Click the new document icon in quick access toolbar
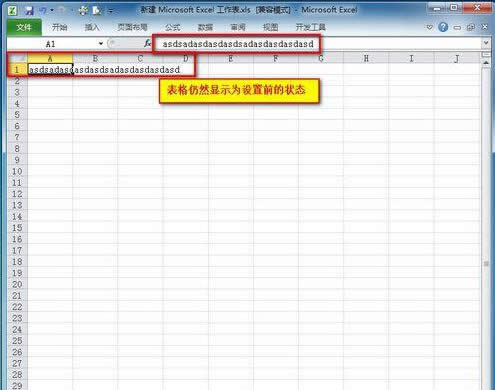 click(97, 11)
